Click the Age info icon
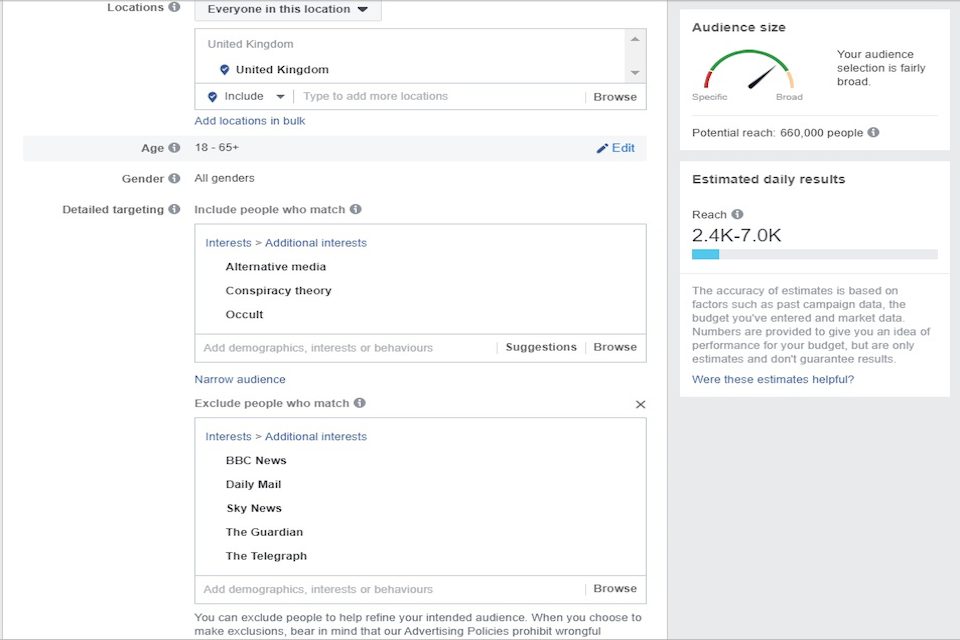Screen dimensions: 960x640 coord(174,148)
